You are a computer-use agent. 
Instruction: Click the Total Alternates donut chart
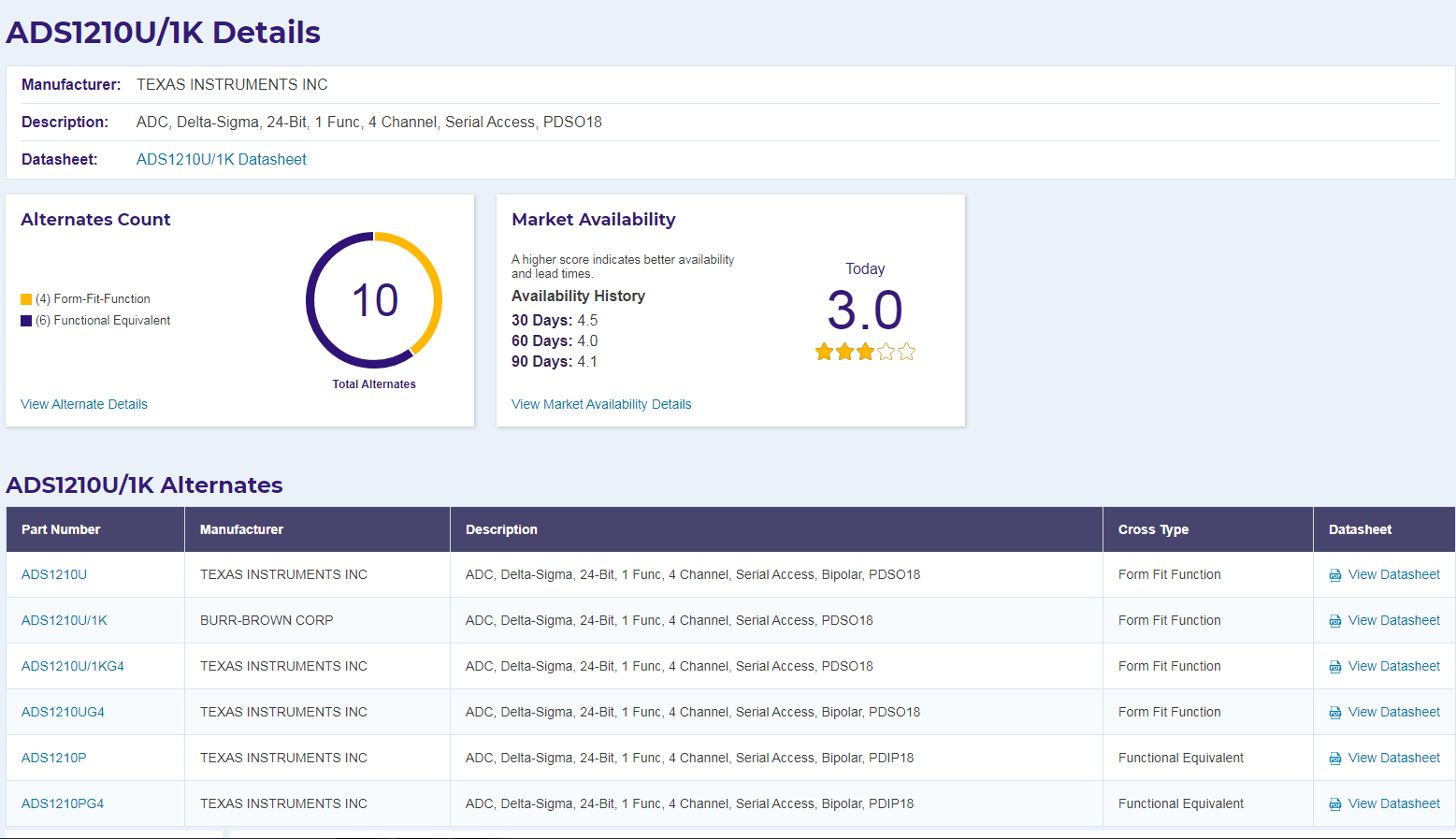tap(374, 300)
